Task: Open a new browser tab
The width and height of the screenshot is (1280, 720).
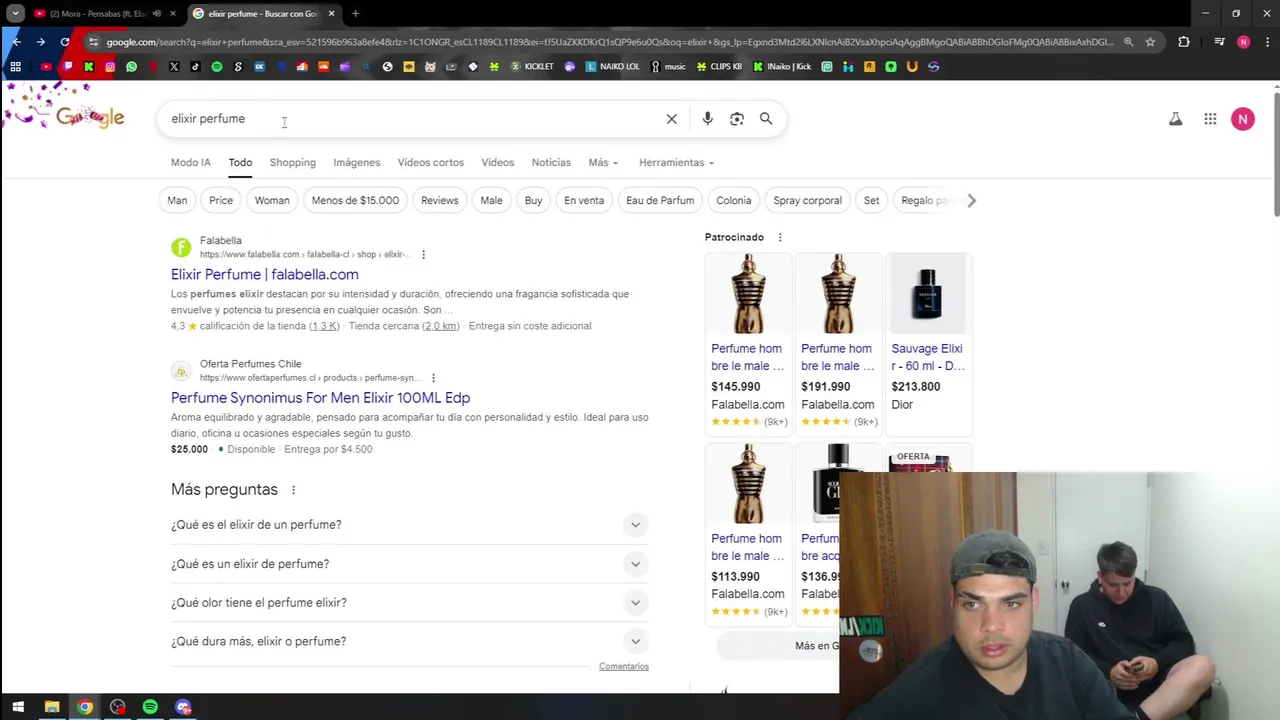Action: click(355, 13)
